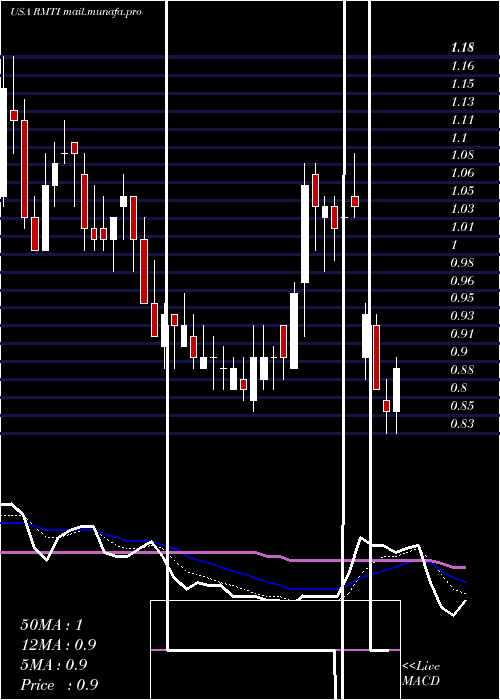Click the <<Live MACD label
The height and width of the screenshot is (700, 500).
421,673
